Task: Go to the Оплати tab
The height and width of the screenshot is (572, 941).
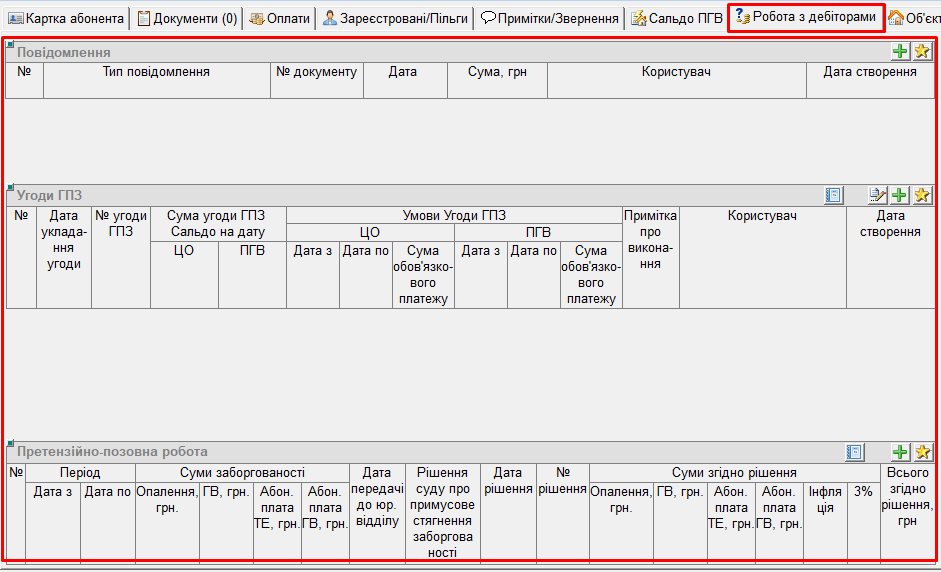Action: 280,18
